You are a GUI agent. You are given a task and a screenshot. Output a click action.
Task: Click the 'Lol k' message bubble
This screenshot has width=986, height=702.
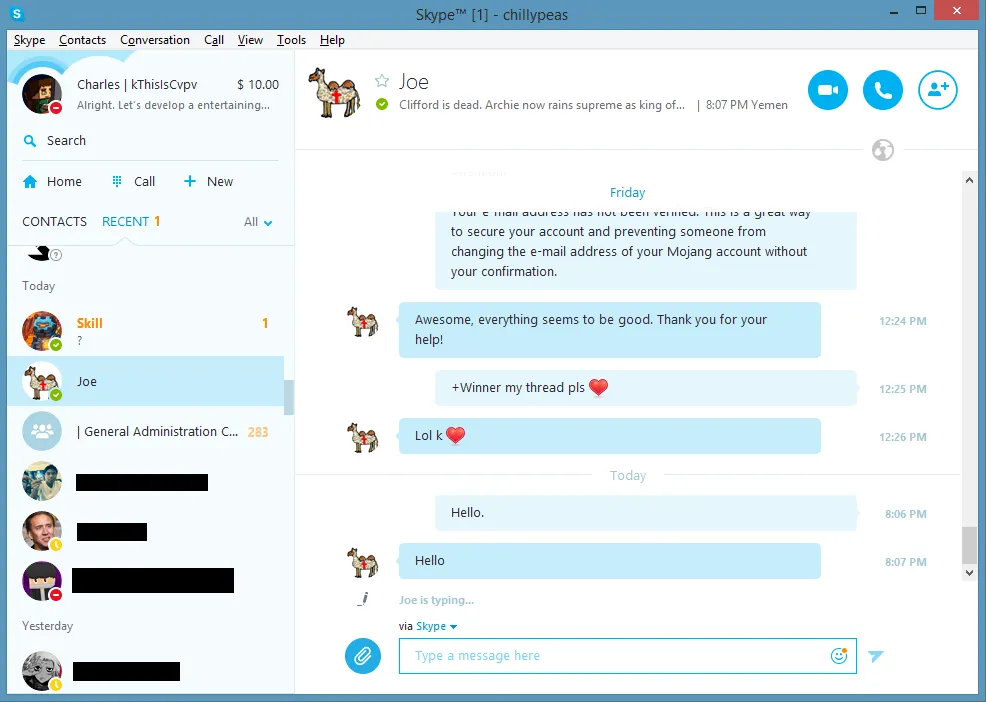point(609,436)
